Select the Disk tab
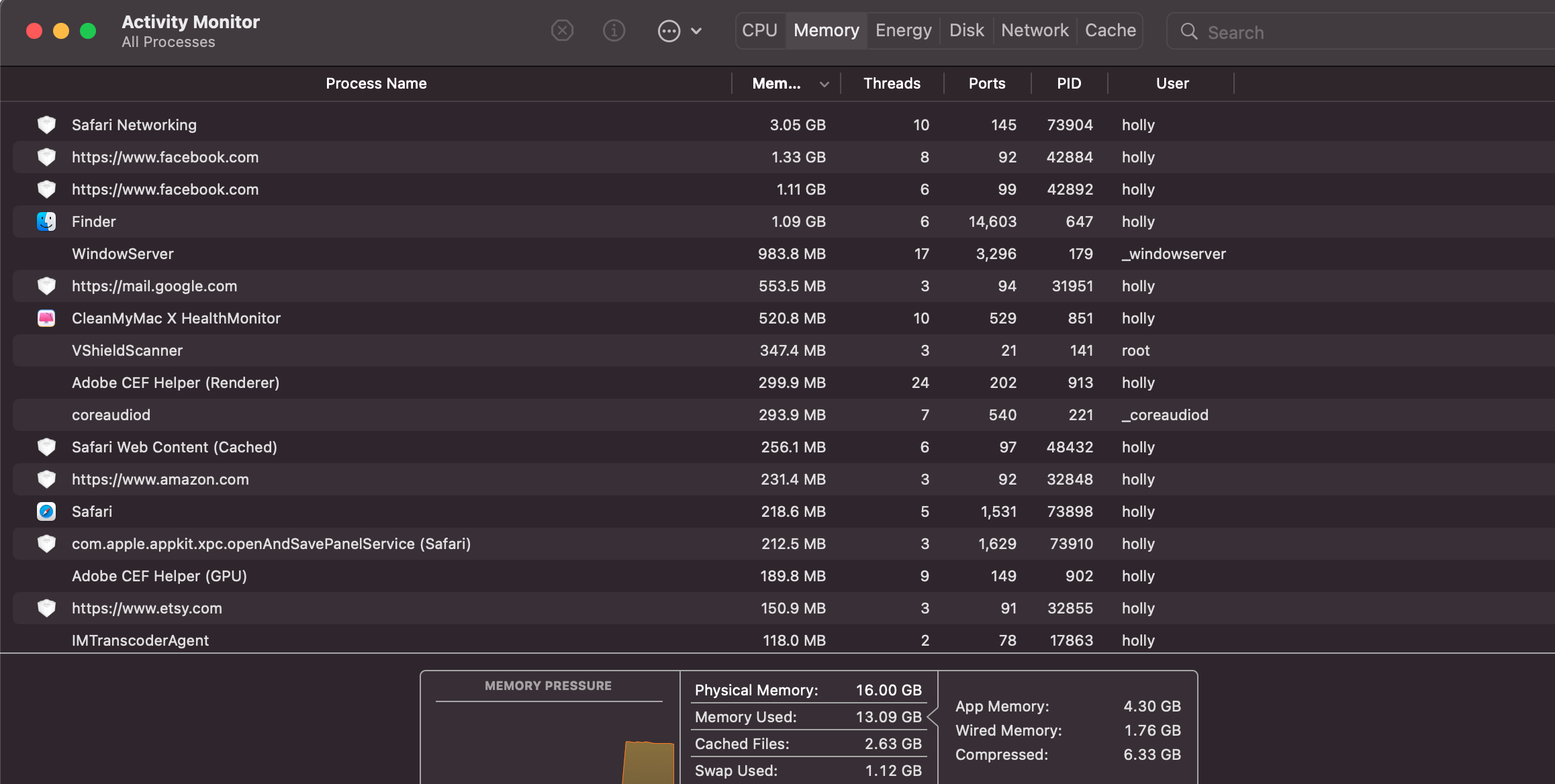 [966, 30]
